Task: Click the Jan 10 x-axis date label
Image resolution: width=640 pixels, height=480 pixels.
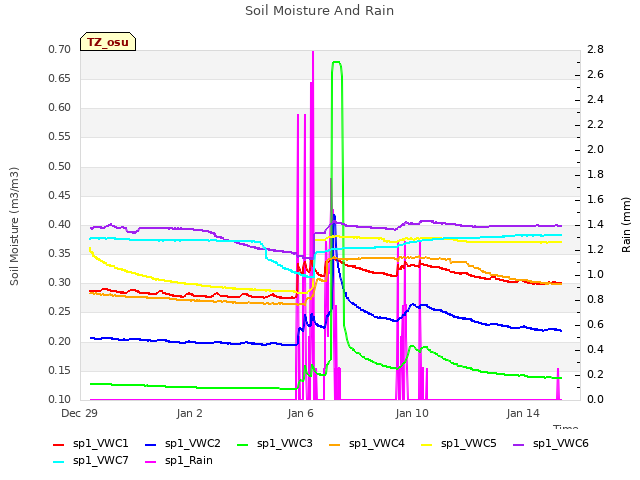Action: pos(412,413)
